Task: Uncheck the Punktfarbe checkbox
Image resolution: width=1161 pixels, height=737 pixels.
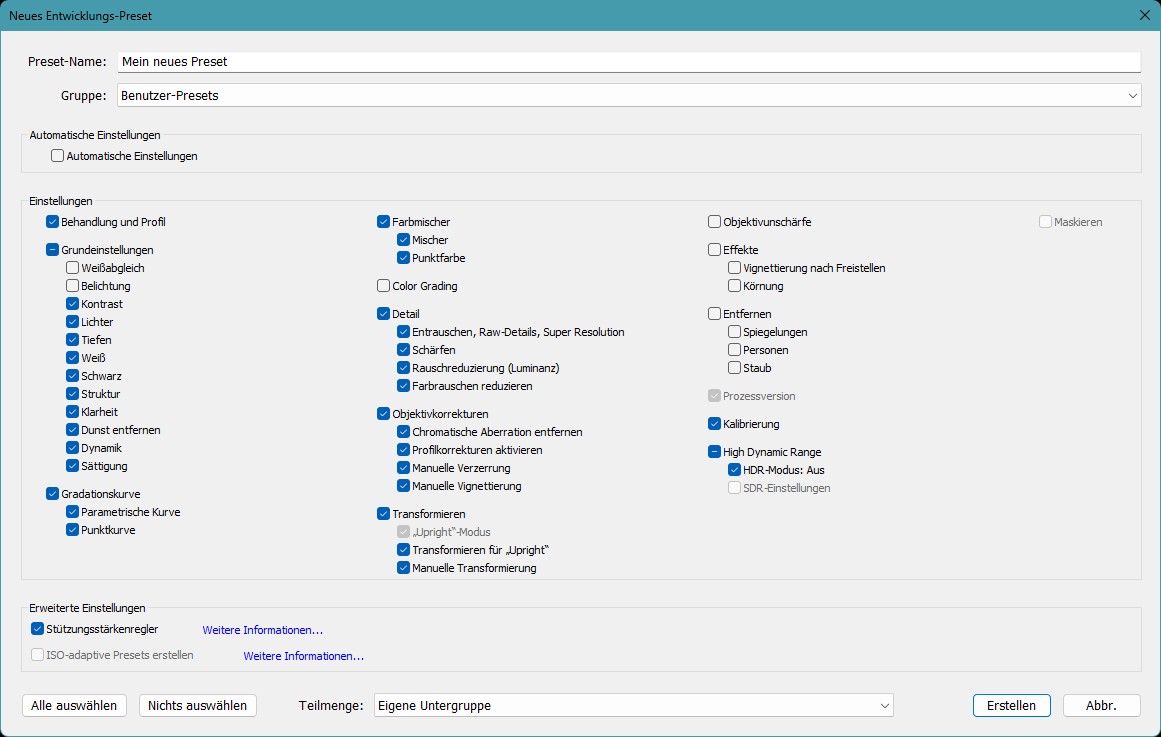Action: click(404, 258)
